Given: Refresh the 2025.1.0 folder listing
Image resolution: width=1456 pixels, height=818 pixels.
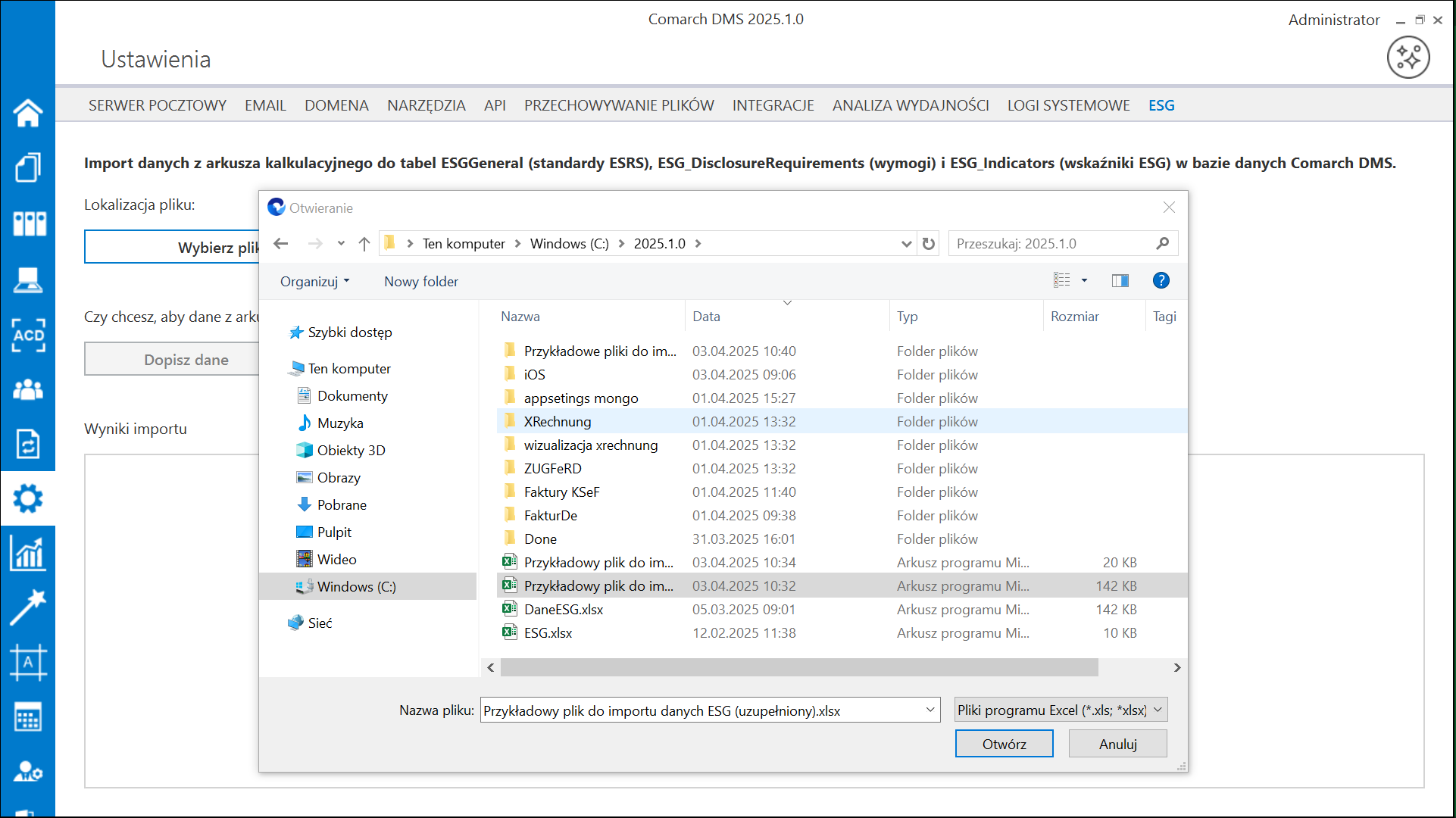Looking at the screenshot, I should 929,243.
